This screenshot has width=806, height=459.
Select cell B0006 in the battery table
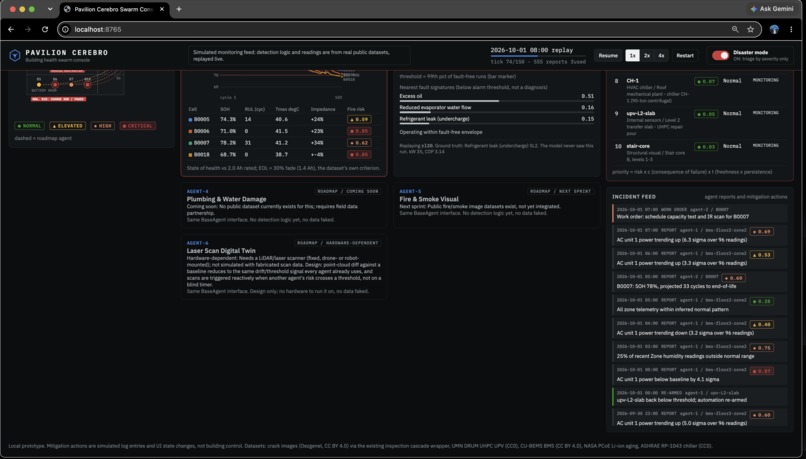(x=284, y=131)
